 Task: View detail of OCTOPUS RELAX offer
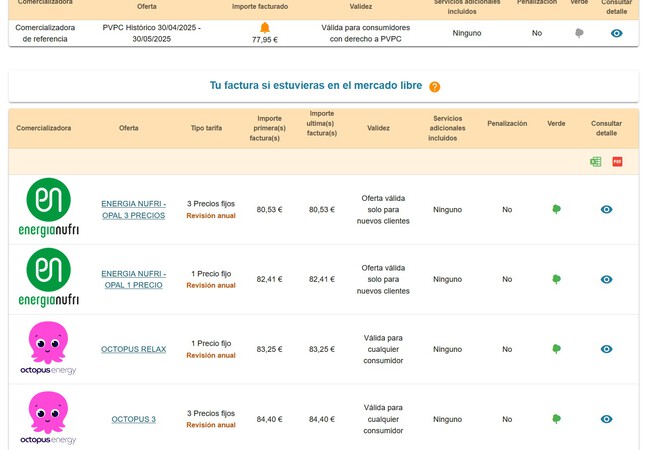click(x=606, y=349)
